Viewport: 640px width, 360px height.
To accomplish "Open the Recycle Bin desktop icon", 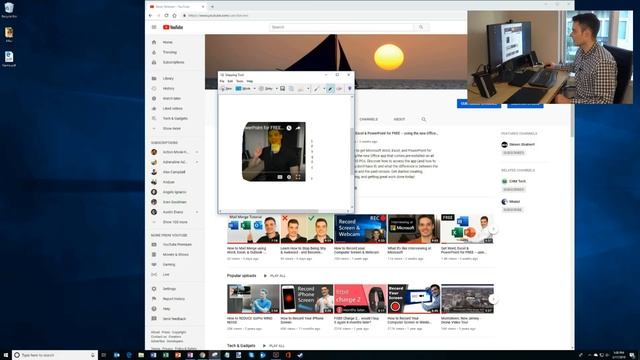I will 9,10.
